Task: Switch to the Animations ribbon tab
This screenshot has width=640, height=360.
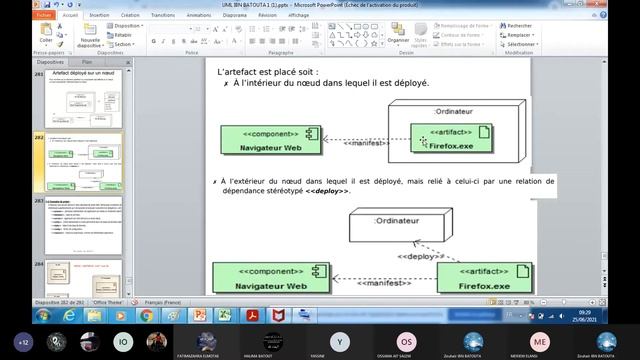Action: (199, 15)
